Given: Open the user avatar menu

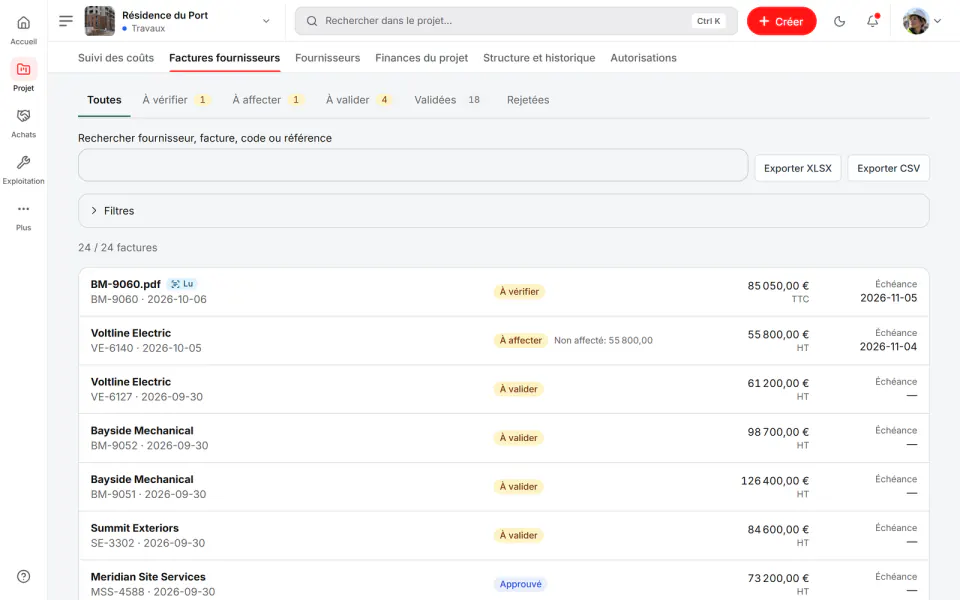Looking at the screenshot, I should [x=921, y=21].
